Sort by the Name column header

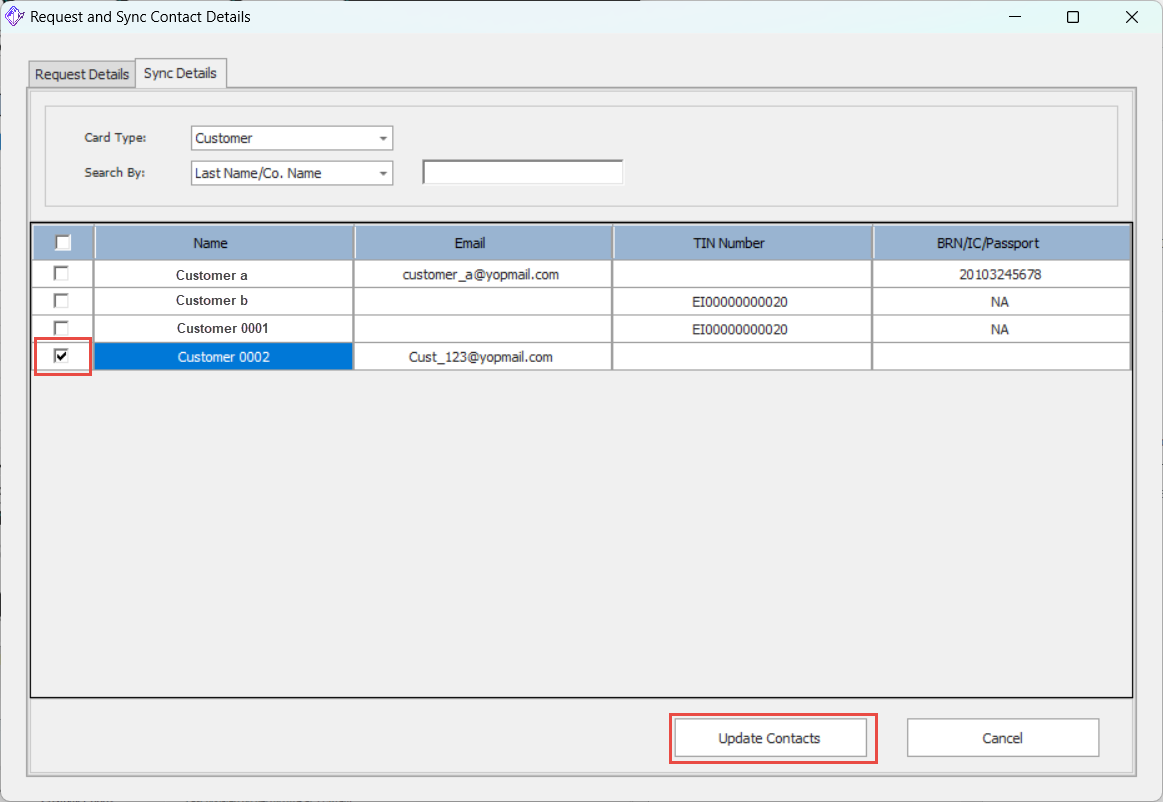[211, 243]
